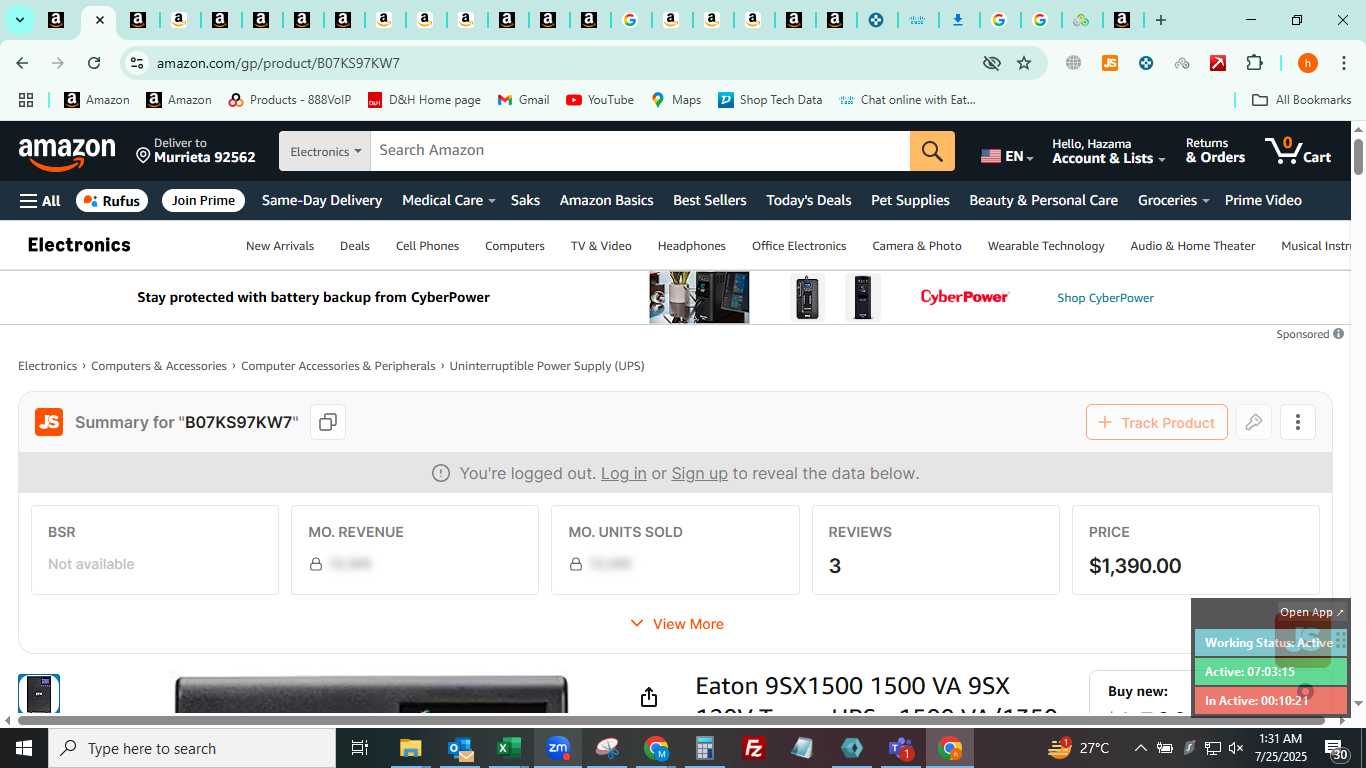Open the All hamburger menu
This screenshot has width=1366, height=768.
[x=40, y=201]
